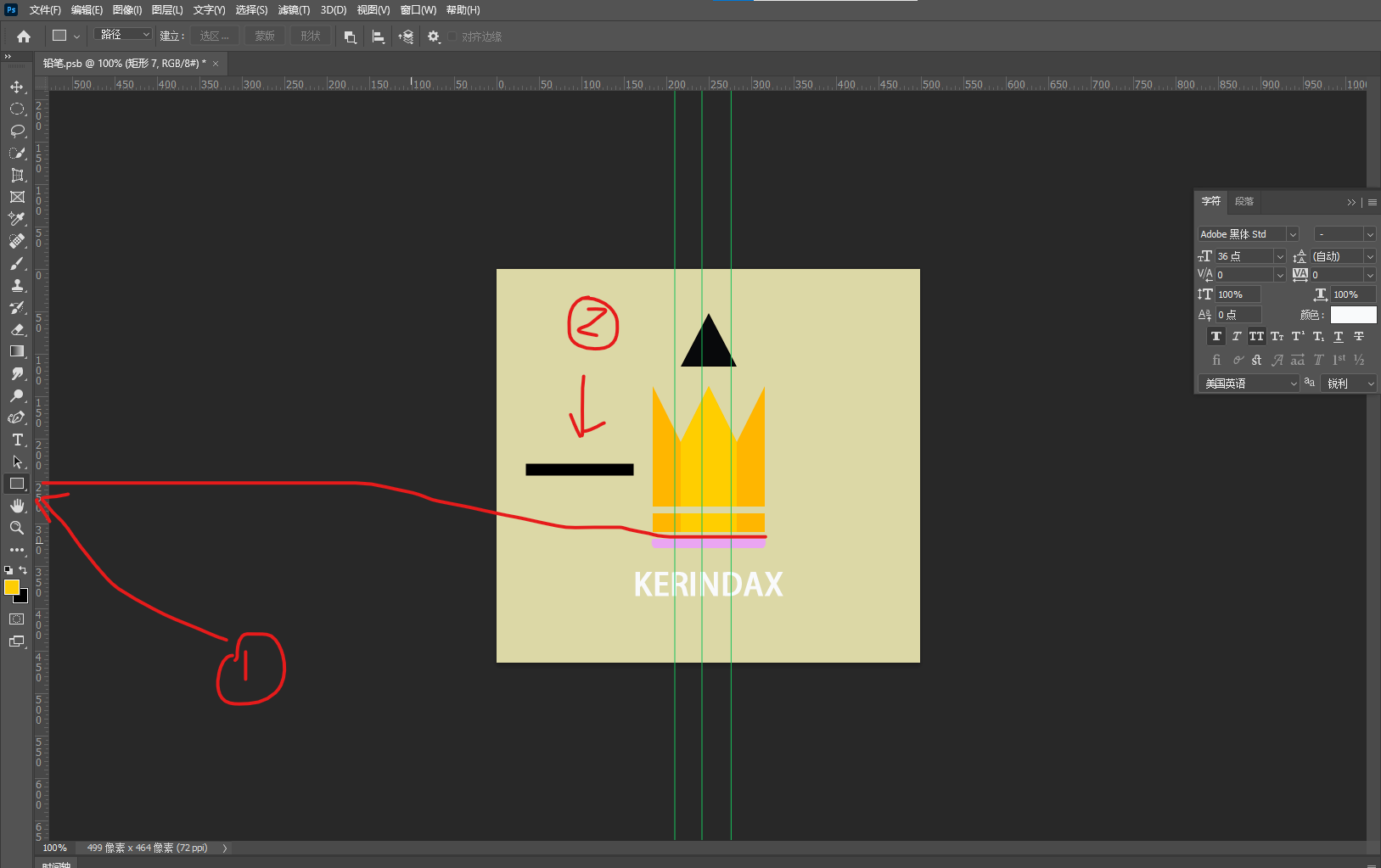Image resolution: width=1381 pixels, height=868 pixels.
Task: Select the Brush tool
Action: coord(17,263)
